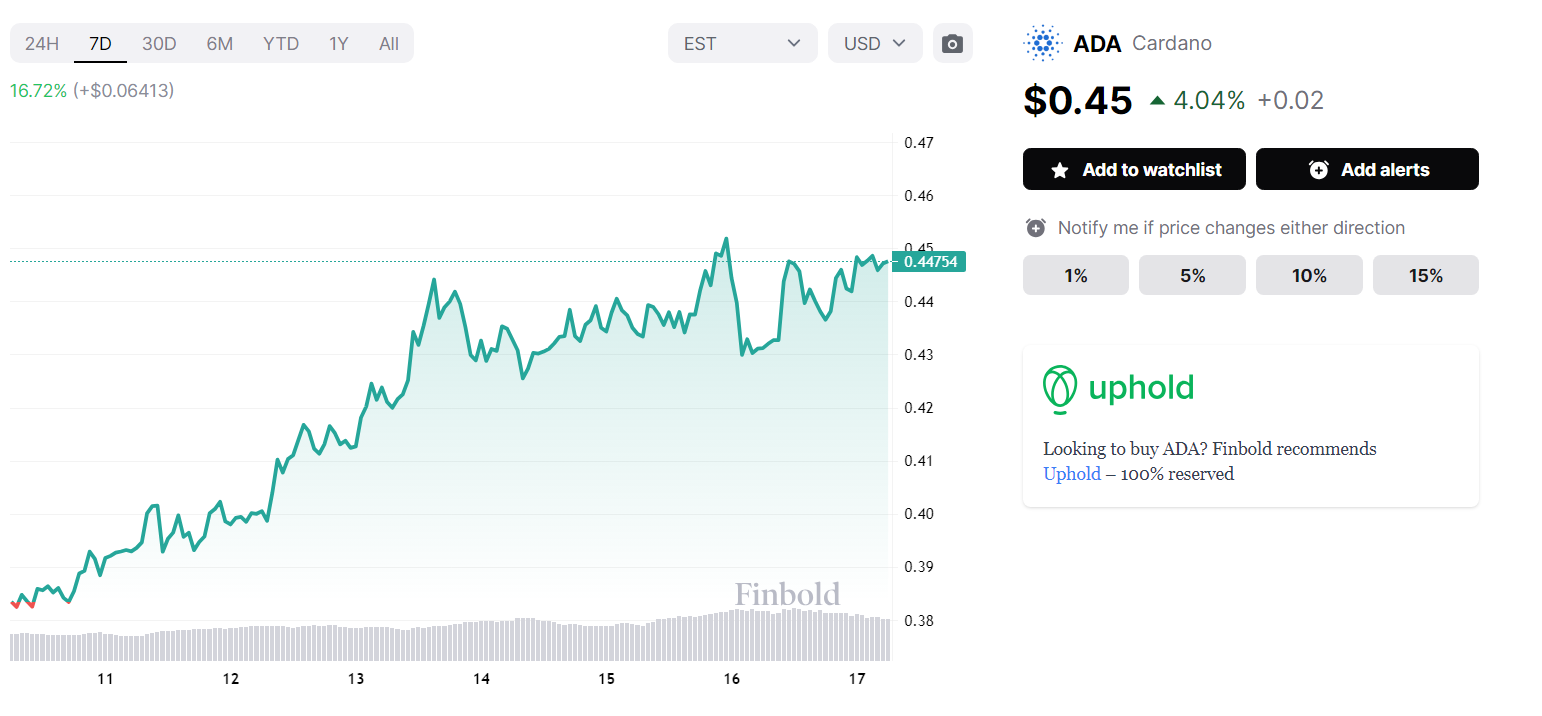Set price alert at 5% change
The width and height of the screenshot is (1542, 716).
[1192, 275]
